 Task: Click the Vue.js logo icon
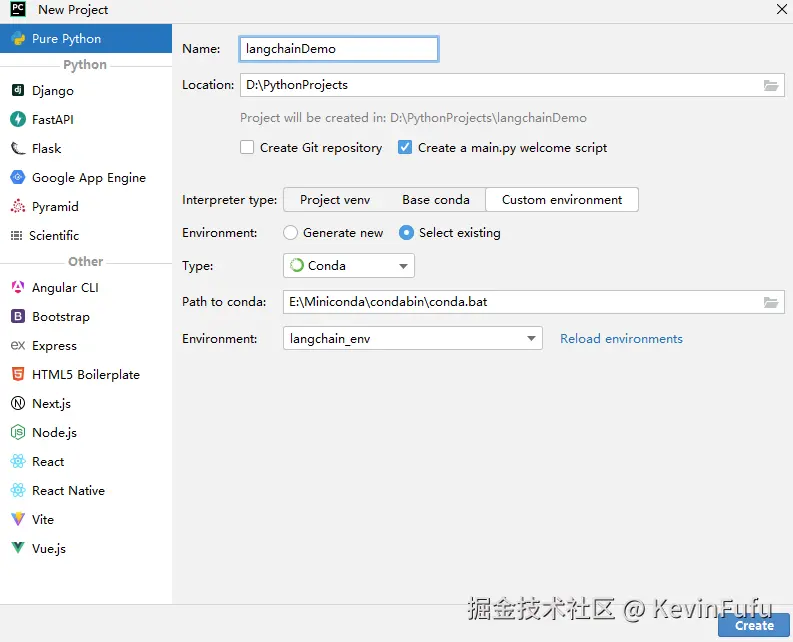click(x=18, y=548)
